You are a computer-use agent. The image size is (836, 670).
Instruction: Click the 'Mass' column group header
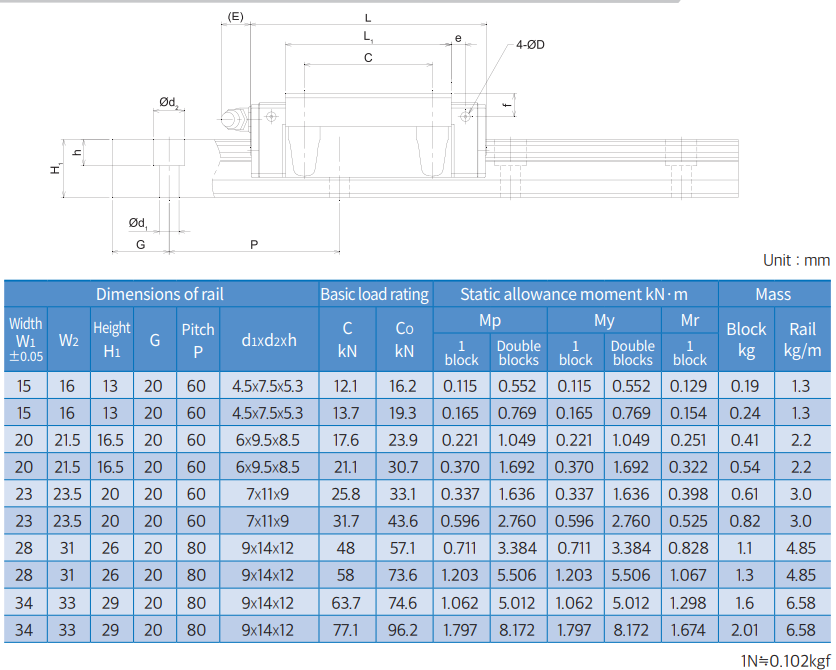pyautogui.click(x=773, y=294)
